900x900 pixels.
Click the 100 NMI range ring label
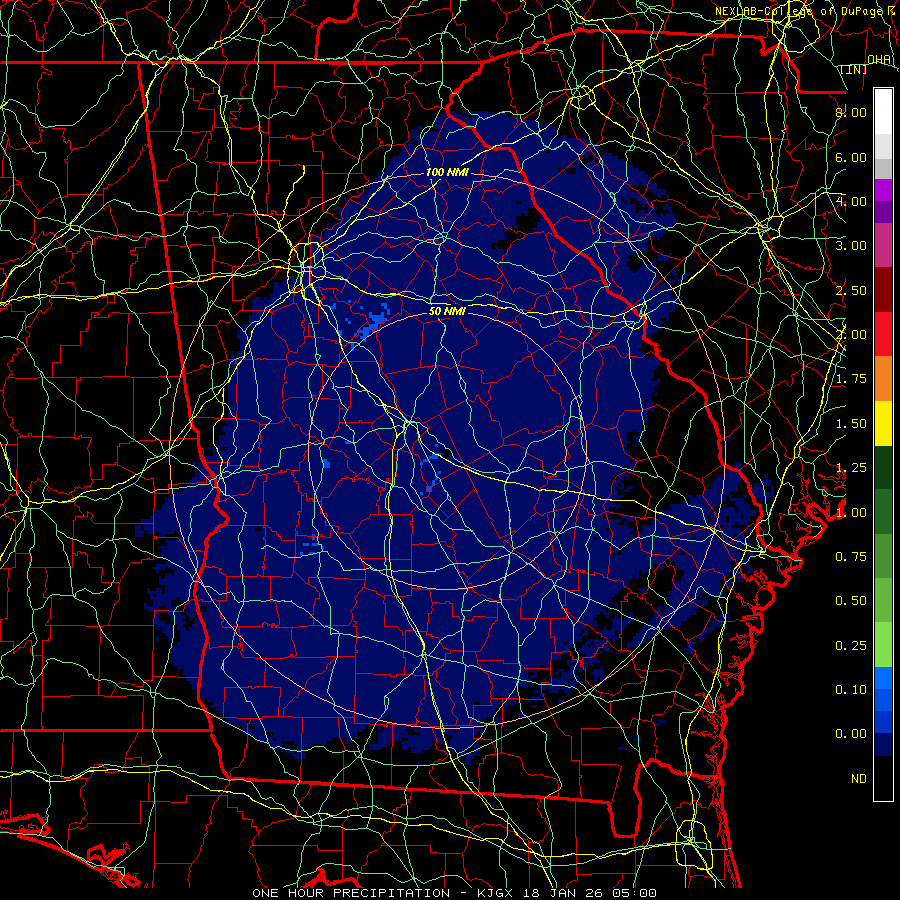pos(447,172)
